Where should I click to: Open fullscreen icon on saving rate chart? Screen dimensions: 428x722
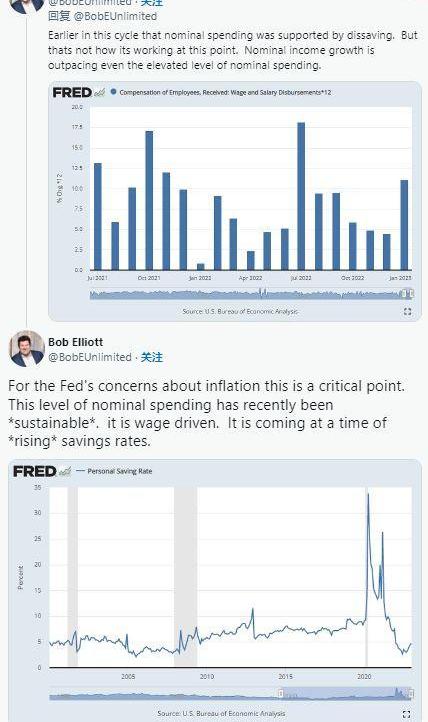[x=406, y=714]
